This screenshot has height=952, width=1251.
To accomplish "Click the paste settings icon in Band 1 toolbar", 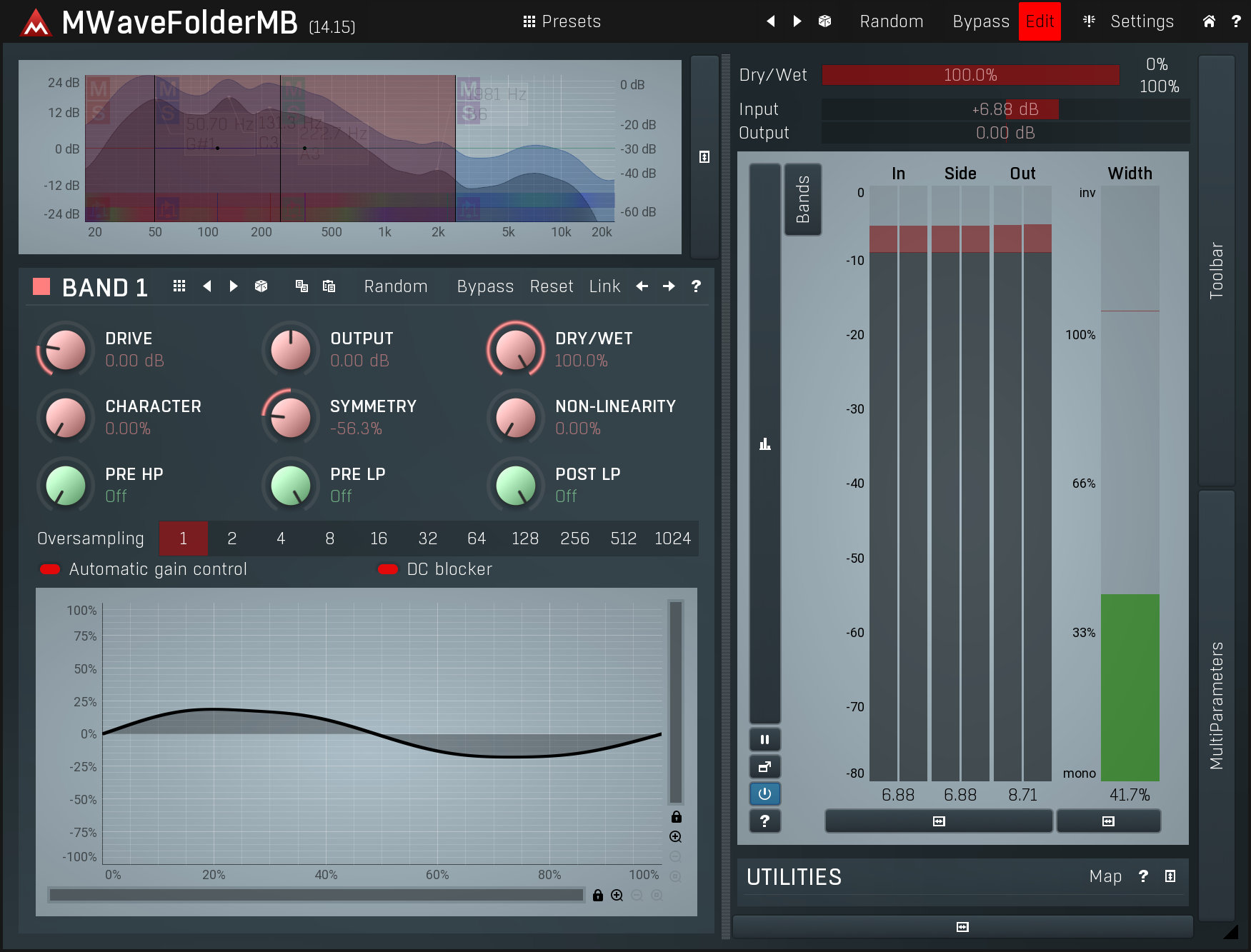I will pos(329,286).
